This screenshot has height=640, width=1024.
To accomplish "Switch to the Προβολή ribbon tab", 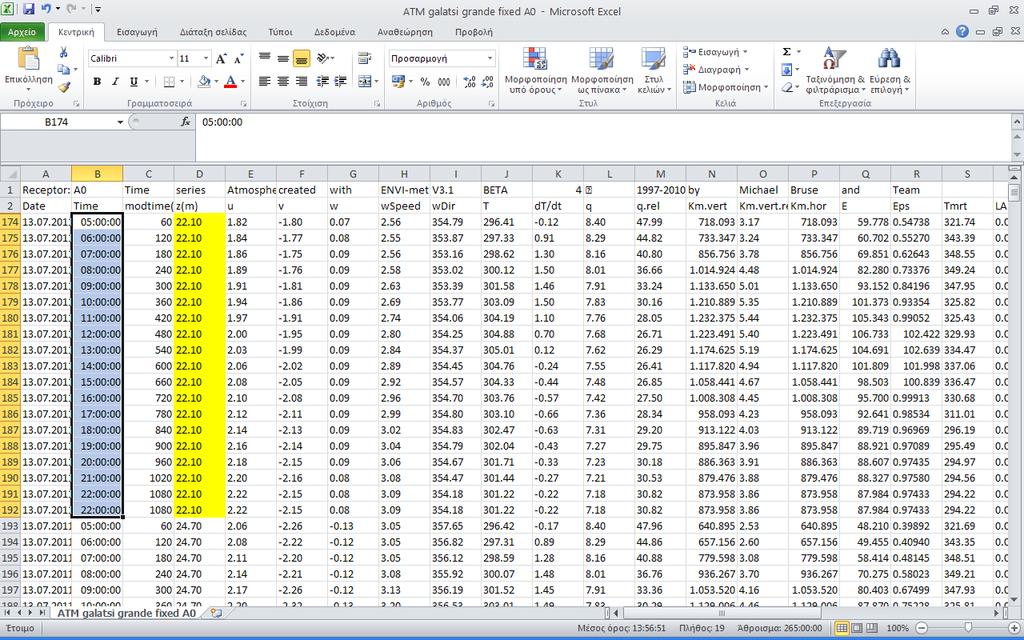I will (x=473, y=31).
